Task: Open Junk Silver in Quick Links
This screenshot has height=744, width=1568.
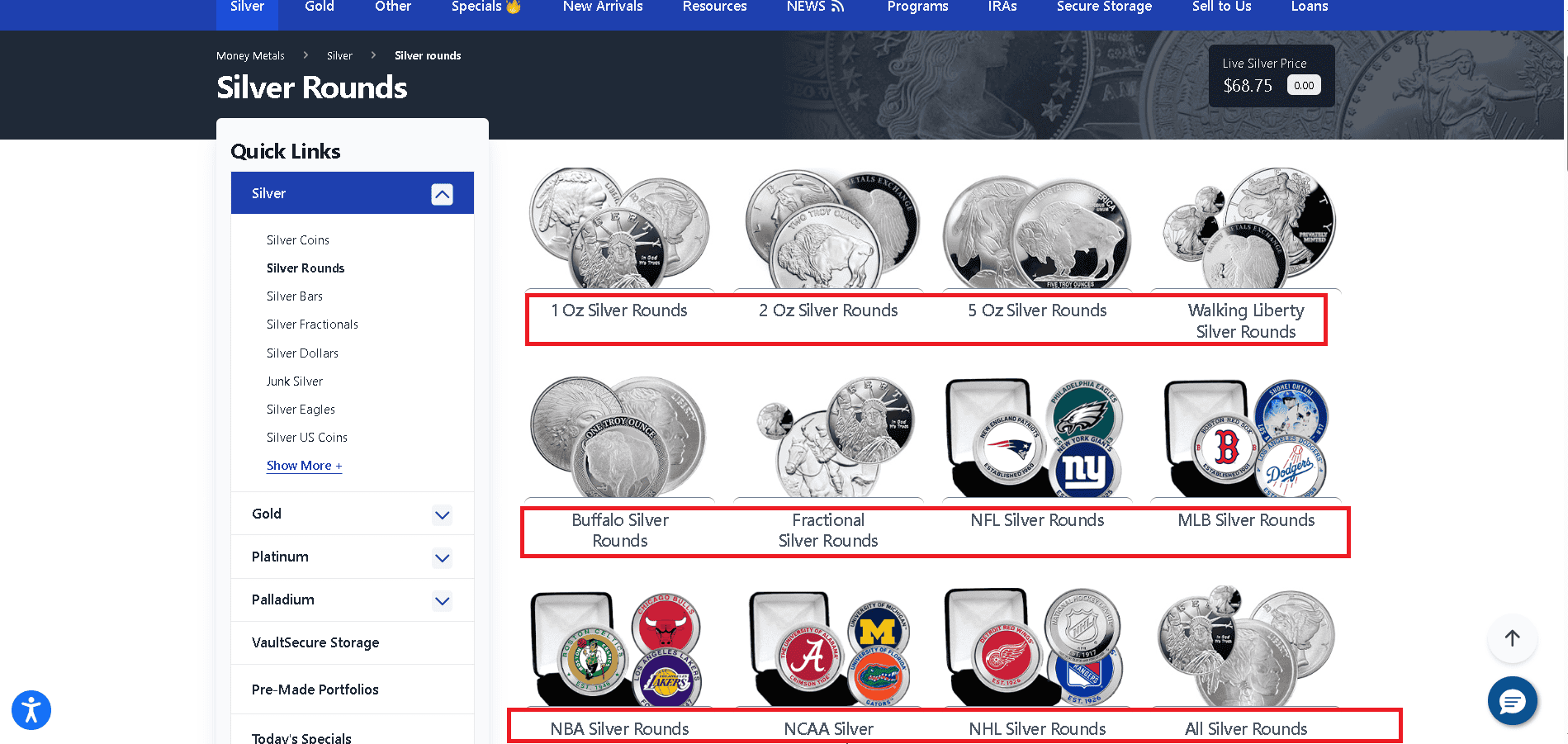Action: tap(295, 381)
